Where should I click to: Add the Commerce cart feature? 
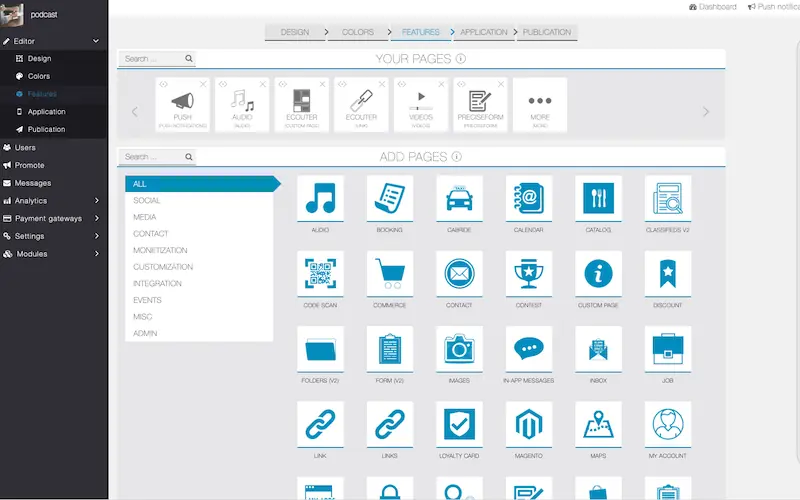coord(390,274)
